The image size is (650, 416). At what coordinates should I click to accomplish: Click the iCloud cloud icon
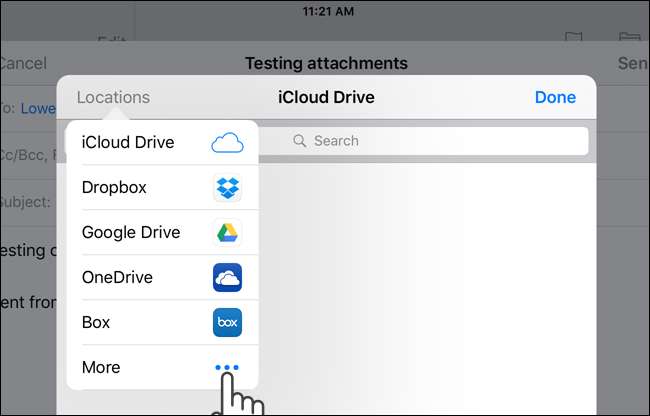click(227, 143)
